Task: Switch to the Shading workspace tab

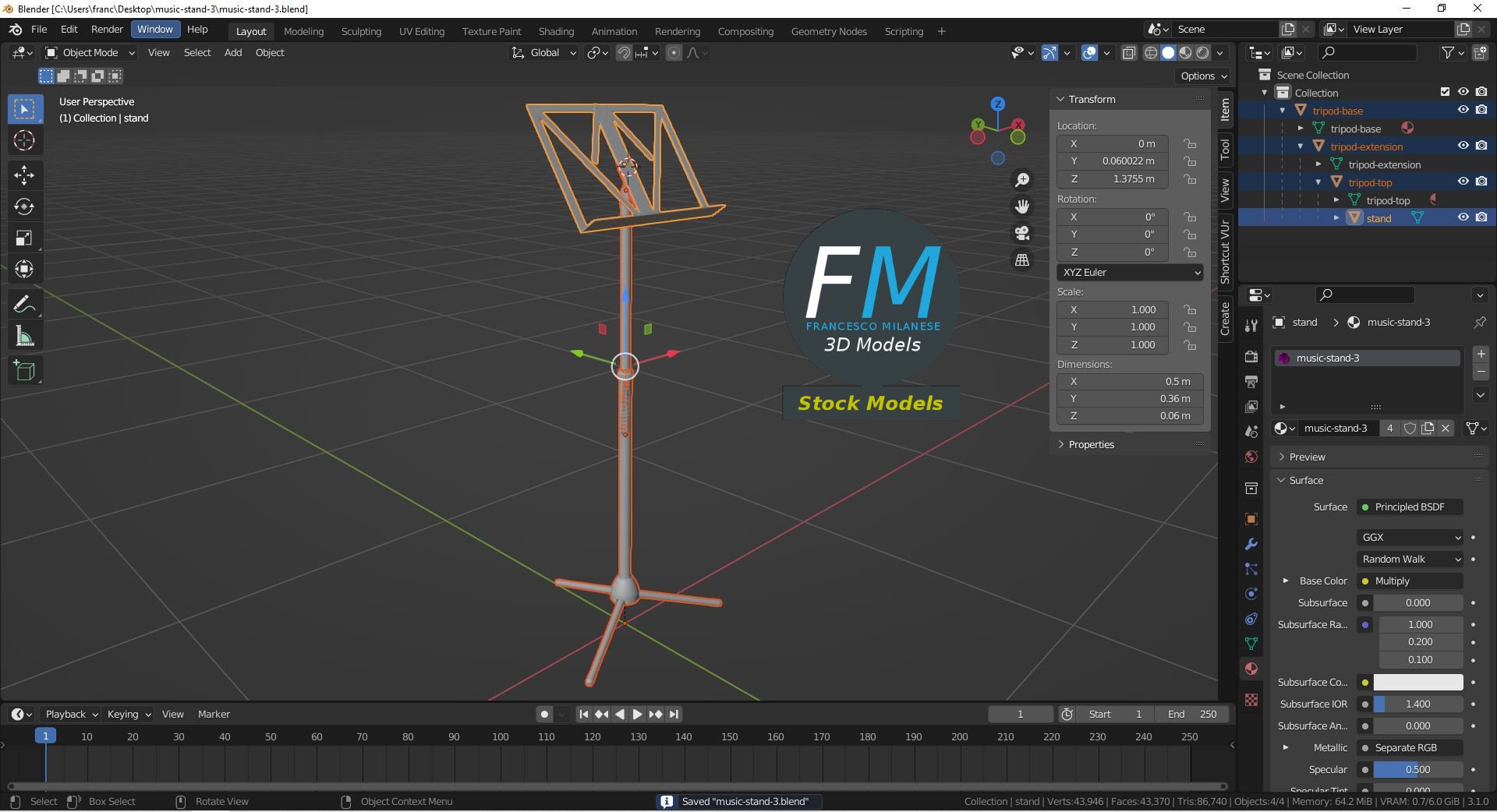Action: point(556,31)
